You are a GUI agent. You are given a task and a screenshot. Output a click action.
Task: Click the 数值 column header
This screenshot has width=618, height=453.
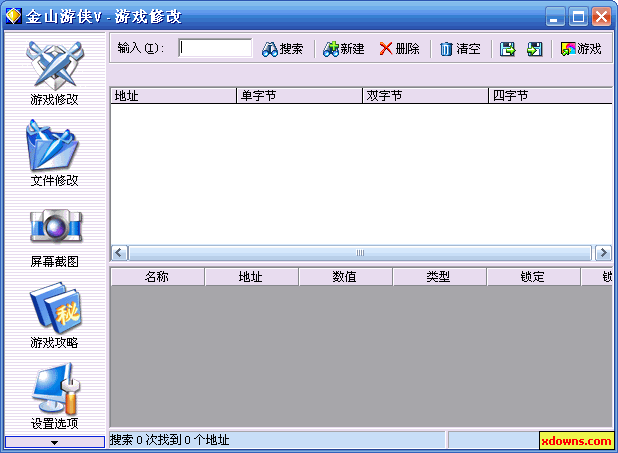[x=345, y=277]
